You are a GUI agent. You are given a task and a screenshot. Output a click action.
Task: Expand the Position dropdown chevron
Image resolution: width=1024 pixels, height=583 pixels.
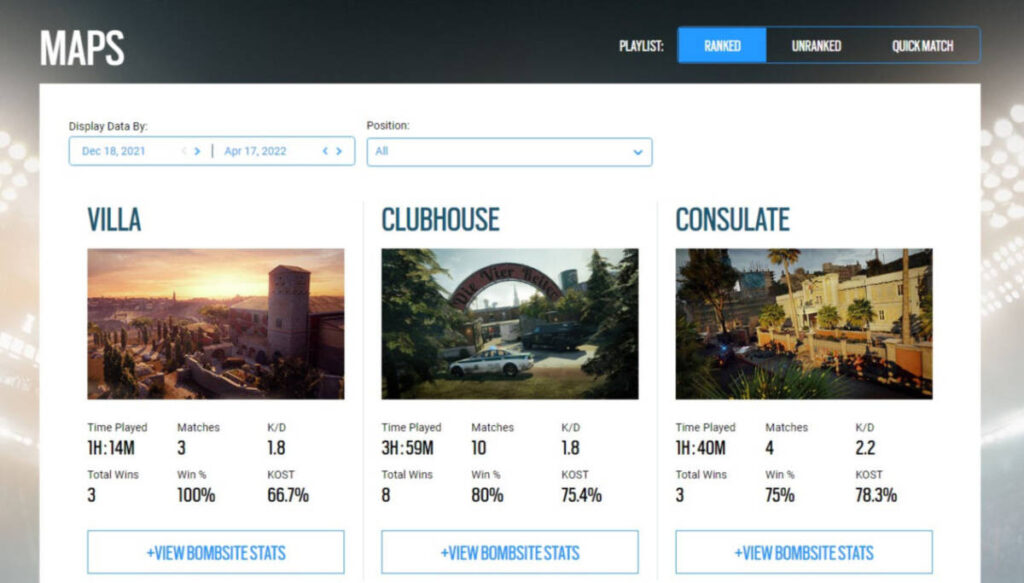tap(637, 152)
